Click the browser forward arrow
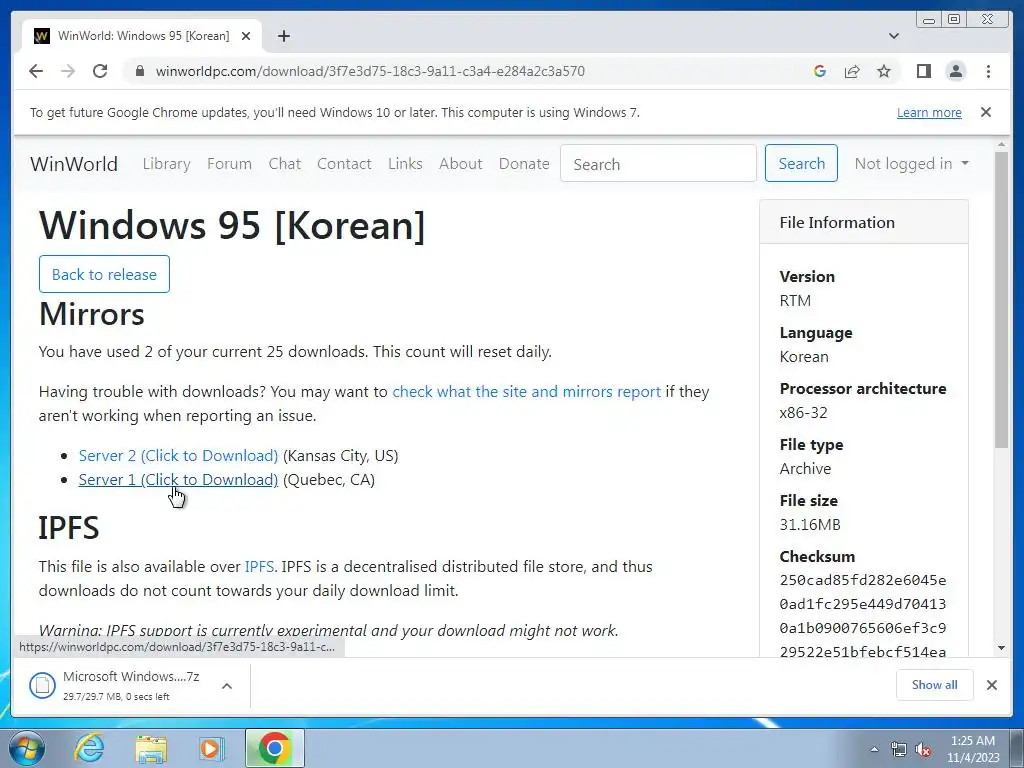Viewport: 1024px width, 768px height. click(68, 71)
